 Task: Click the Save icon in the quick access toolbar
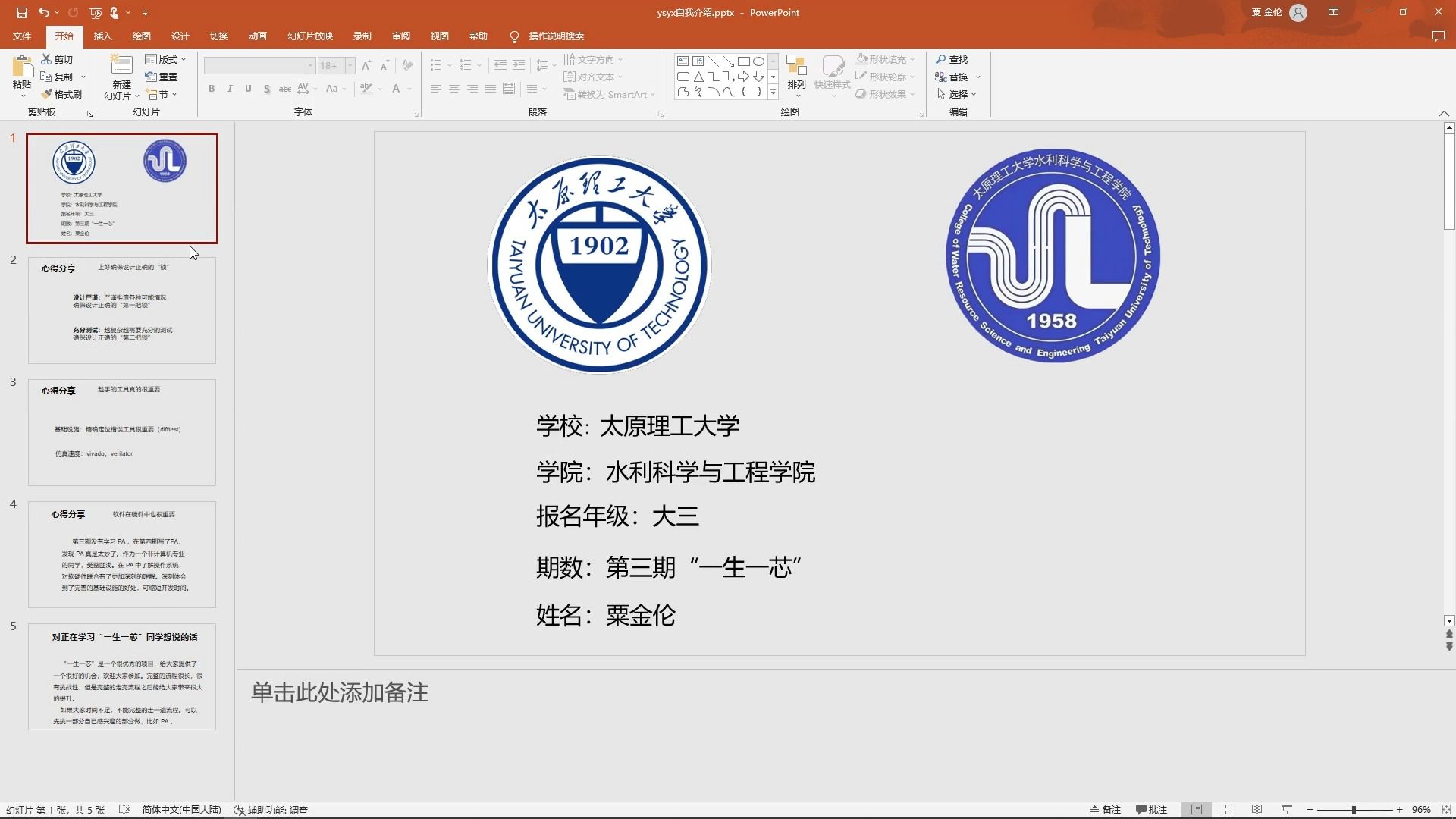(x=21, y=12)
